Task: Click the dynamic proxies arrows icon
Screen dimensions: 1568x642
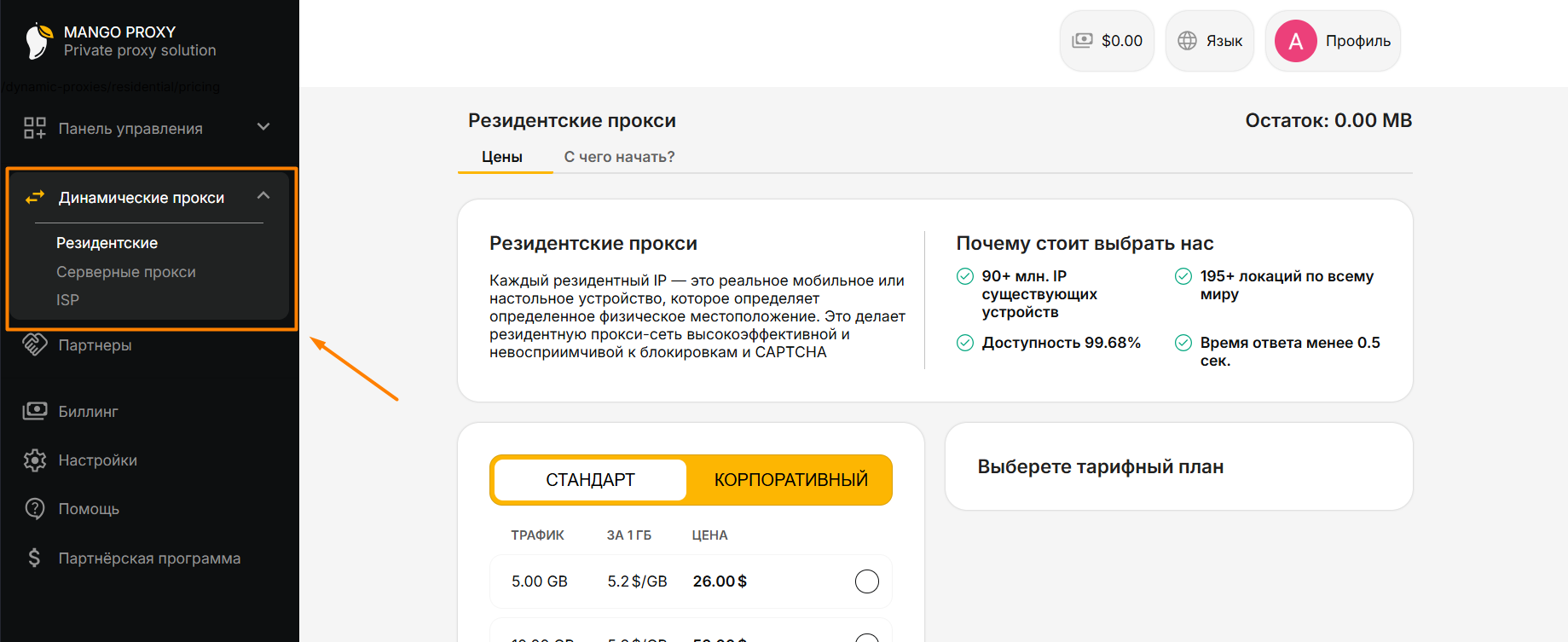Action: [x=35, y=198]
